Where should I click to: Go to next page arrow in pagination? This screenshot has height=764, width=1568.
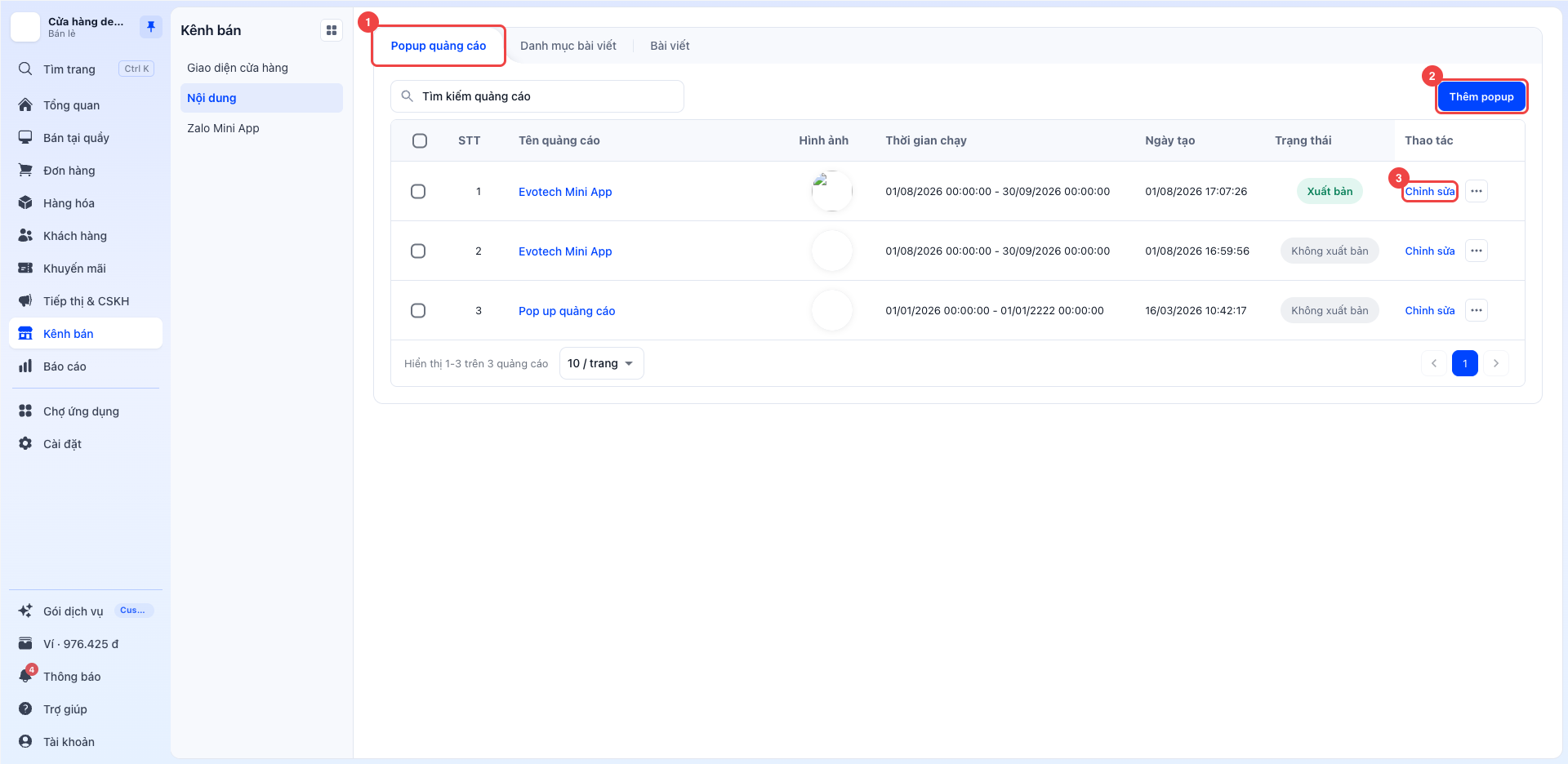click(1496, 363)
